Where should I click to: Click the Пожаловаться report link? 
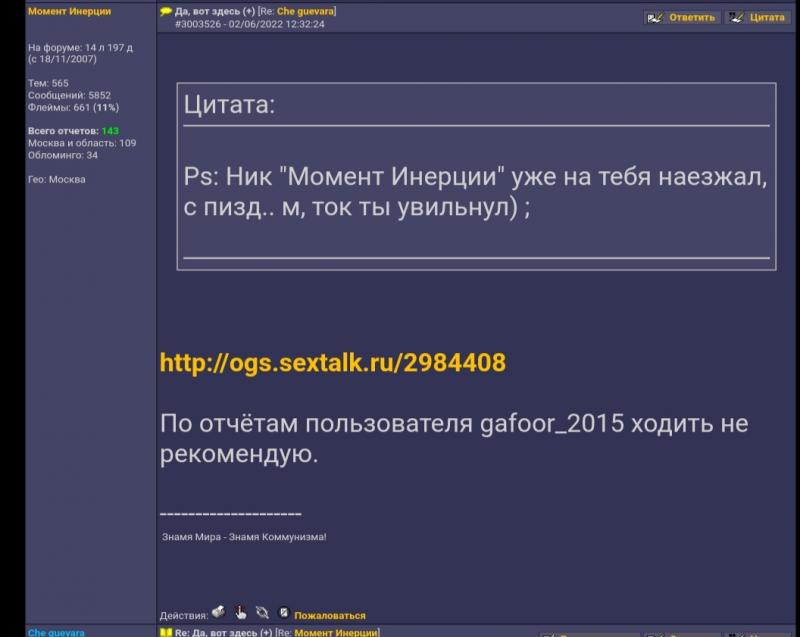coord(329,616)
